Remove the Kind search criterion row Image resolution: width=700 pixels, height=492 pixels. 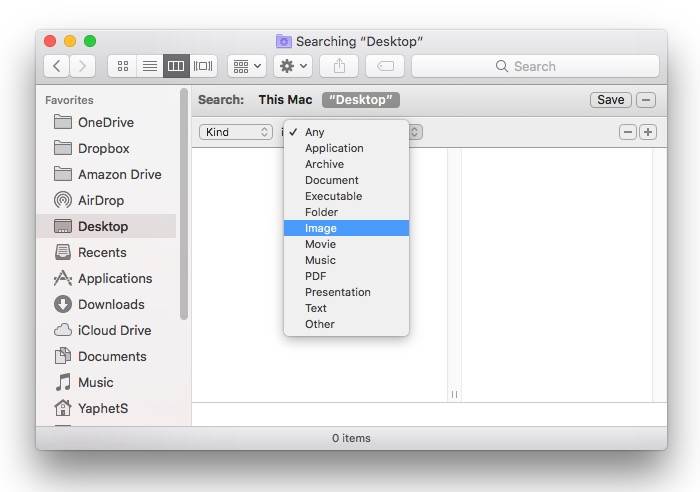pos(628,132)
